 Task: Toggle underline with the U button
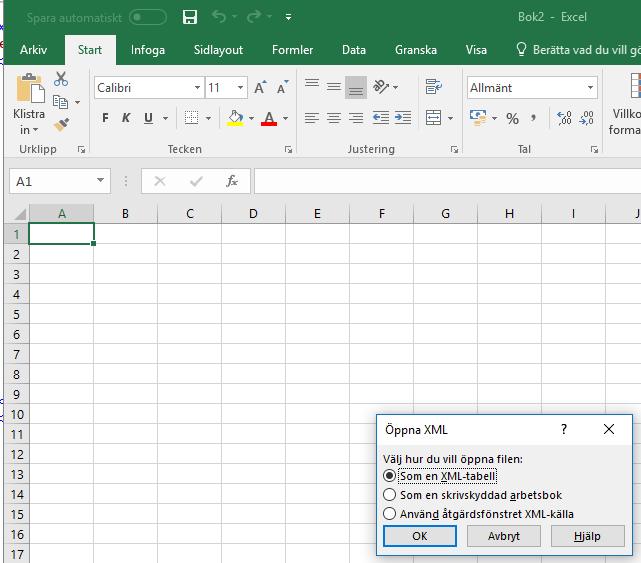point(148,118)
